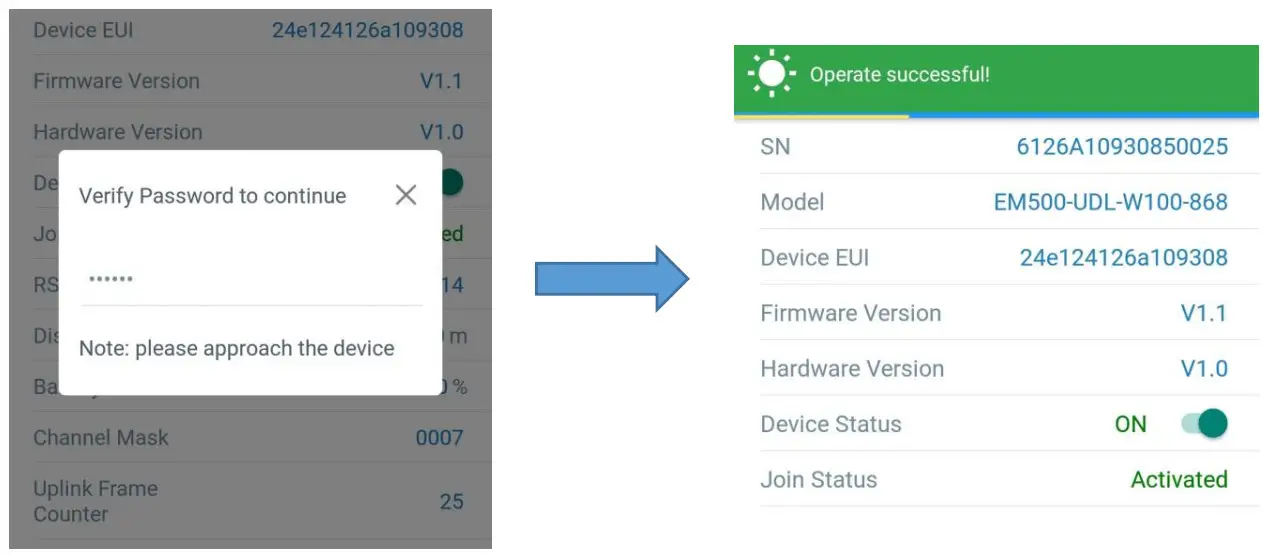Click the dimmed Device EUI value behind the dialog
1263x555 pixels.
point(367,30)
